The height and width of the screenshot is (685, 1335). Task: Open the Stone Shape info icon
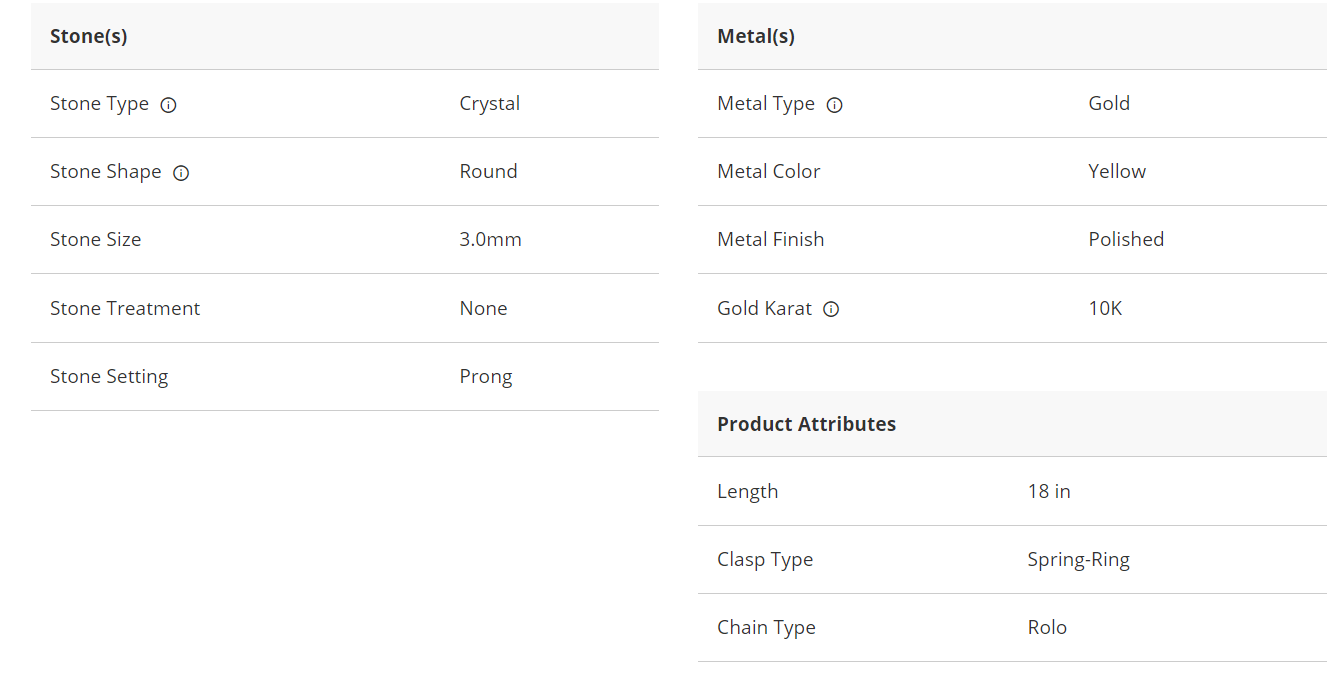[x=181, y=173]
